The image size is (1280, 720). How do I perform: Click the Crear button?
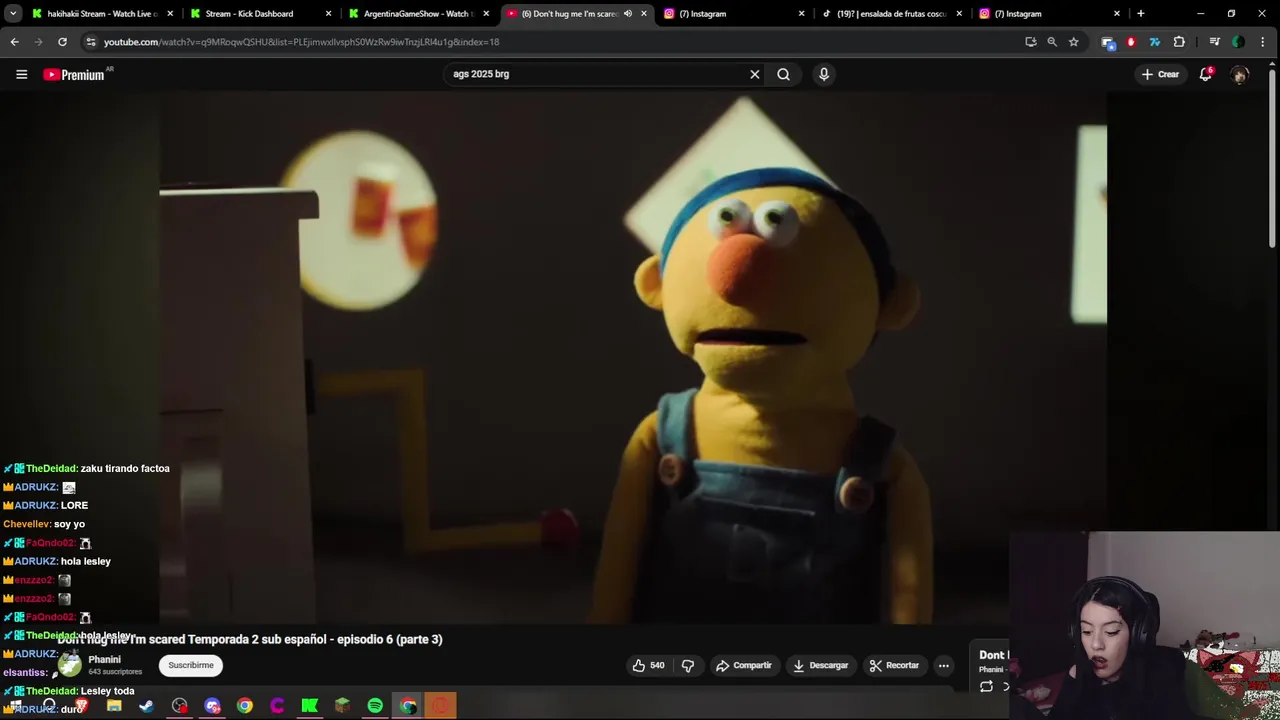click(x=1161, y=74)
